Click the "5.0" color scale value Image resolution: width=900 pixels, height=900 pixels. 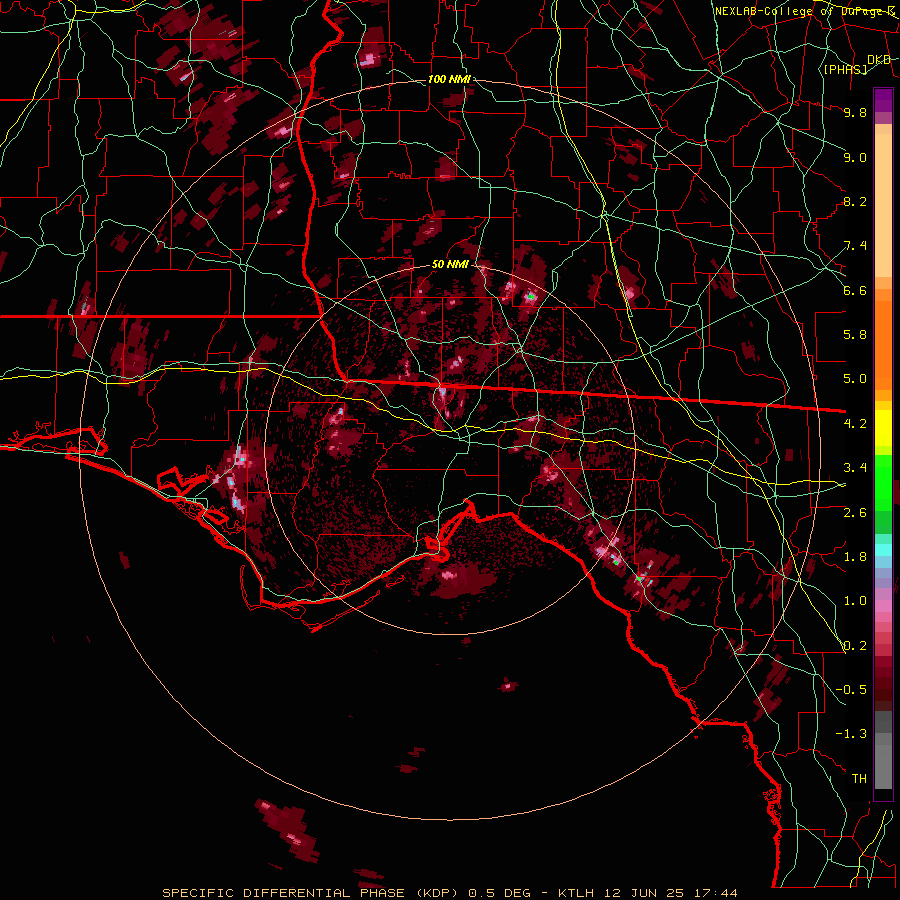[855, 379]
